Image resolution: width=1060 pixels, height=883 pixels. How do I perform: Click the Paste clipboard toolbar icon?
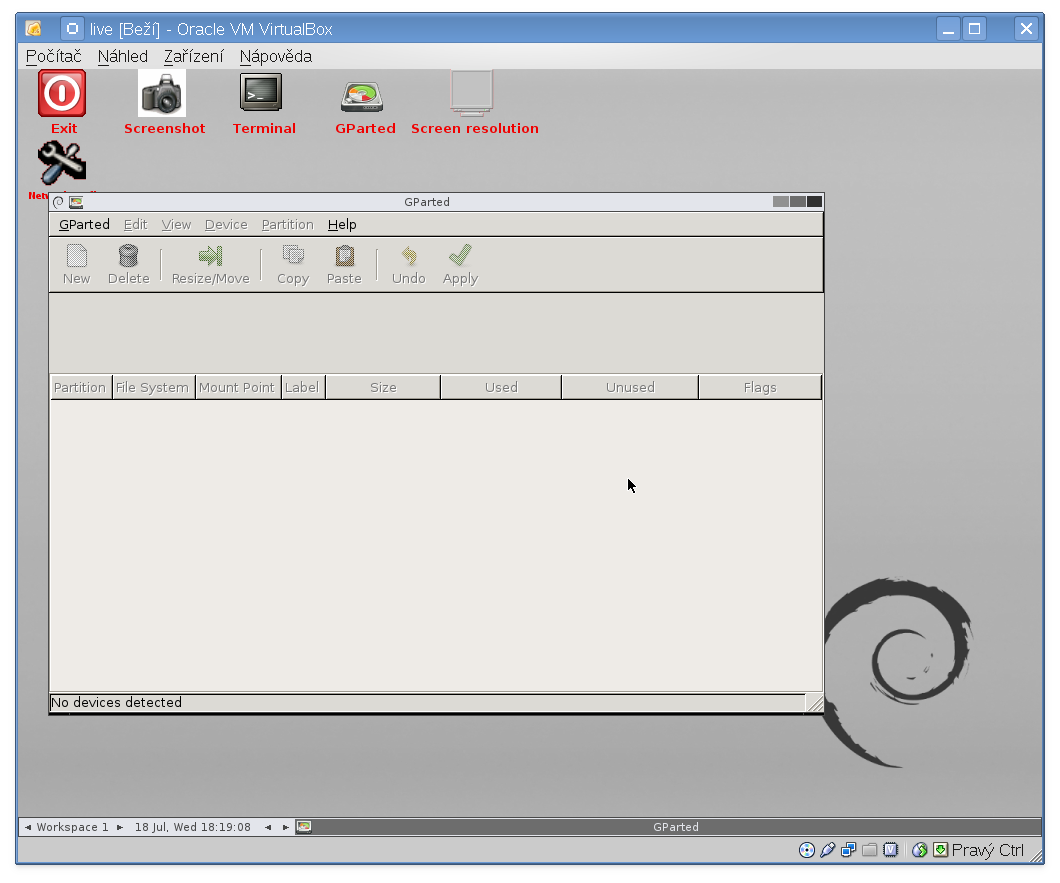pyautogui.click(x=345, y=256)
